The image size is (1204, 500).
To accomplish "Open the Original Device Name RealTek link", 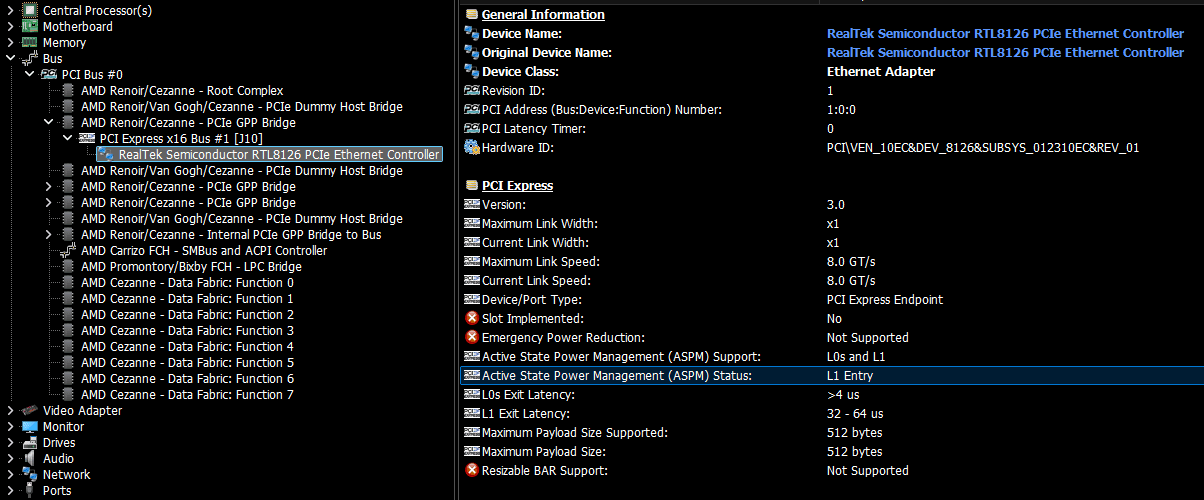I will coord(1005,52).
